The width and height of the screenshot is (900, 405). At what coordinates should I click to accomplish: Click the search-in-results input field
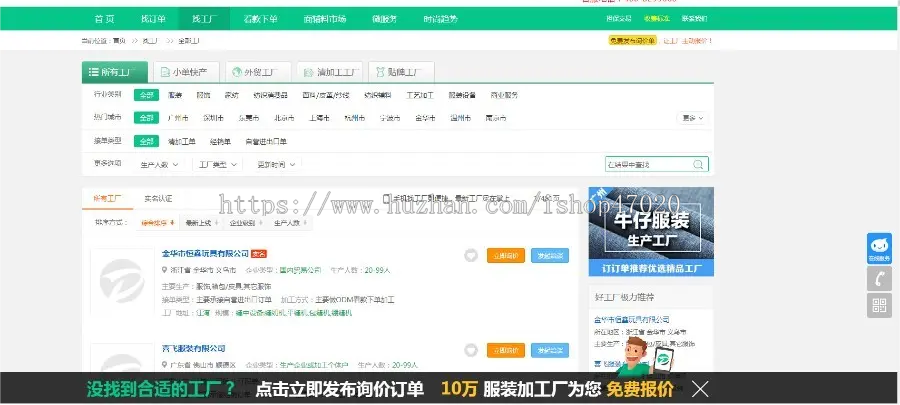pyautogui.click(x=648, y=165)
